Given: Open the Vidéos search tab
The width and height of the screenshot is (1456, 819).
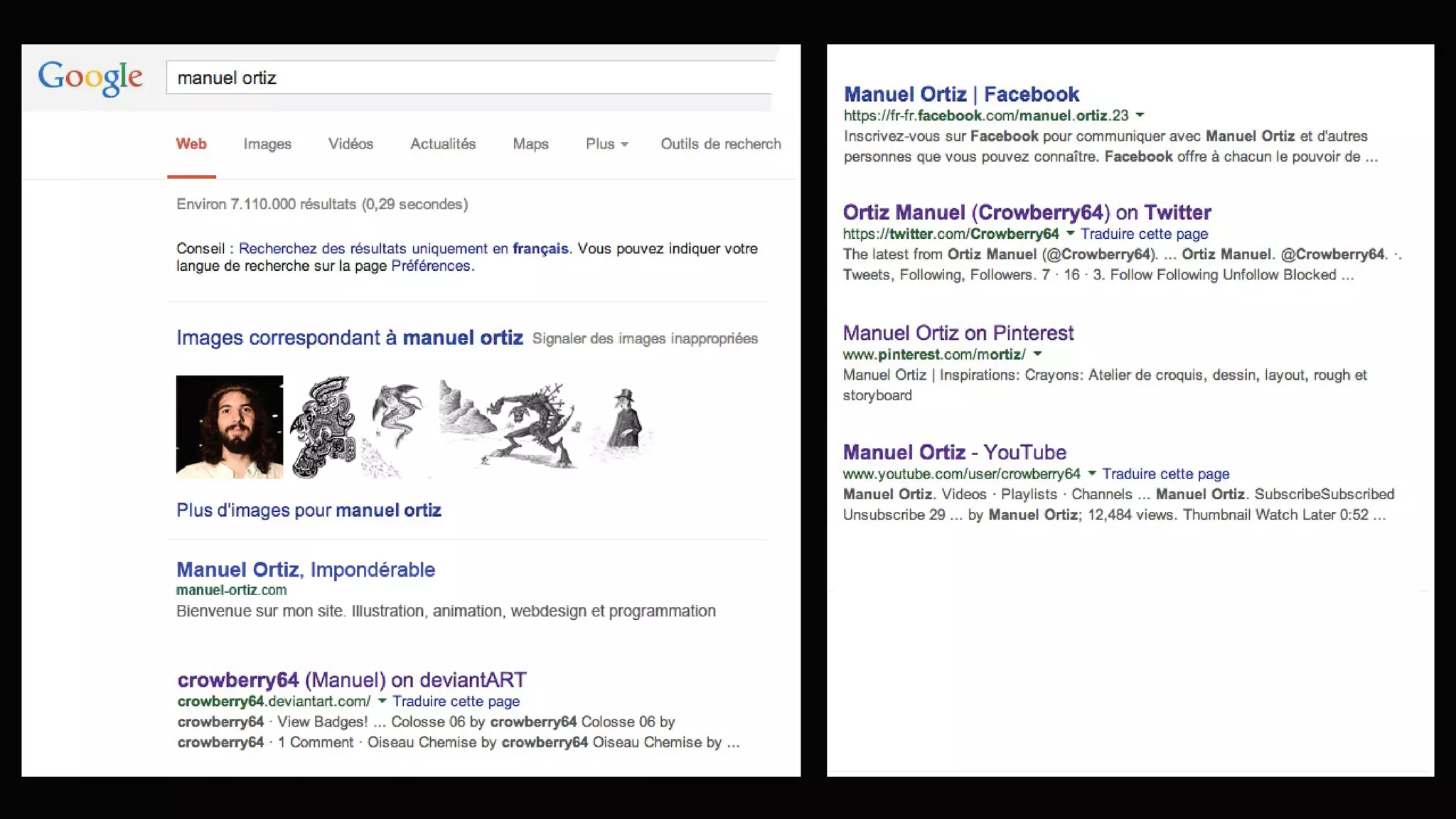Looking at the screenshot, I should pyautogui.click(x=350, y=144).
